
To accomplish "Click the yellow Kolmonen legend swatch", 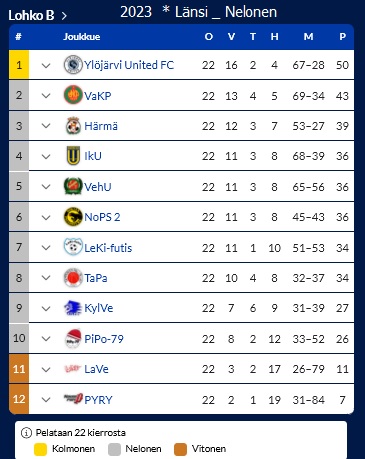I will (x=41, y=449).
